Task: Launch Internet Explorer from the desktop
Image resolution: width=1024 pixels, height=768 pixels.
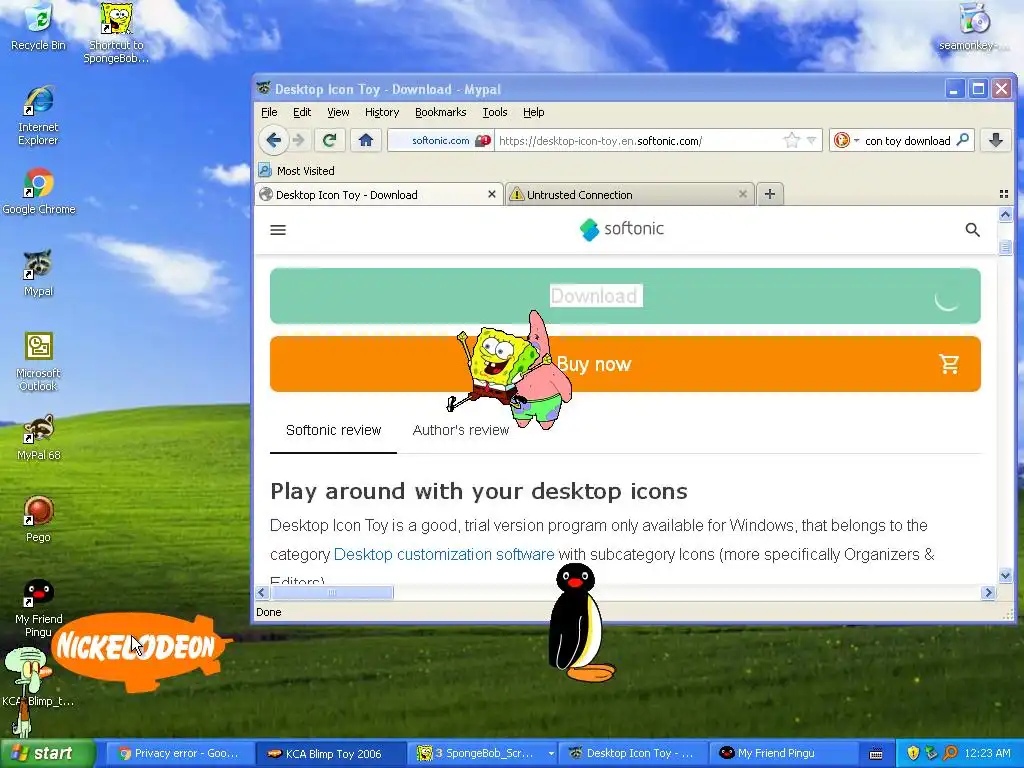Action: [x=39, y=116]
